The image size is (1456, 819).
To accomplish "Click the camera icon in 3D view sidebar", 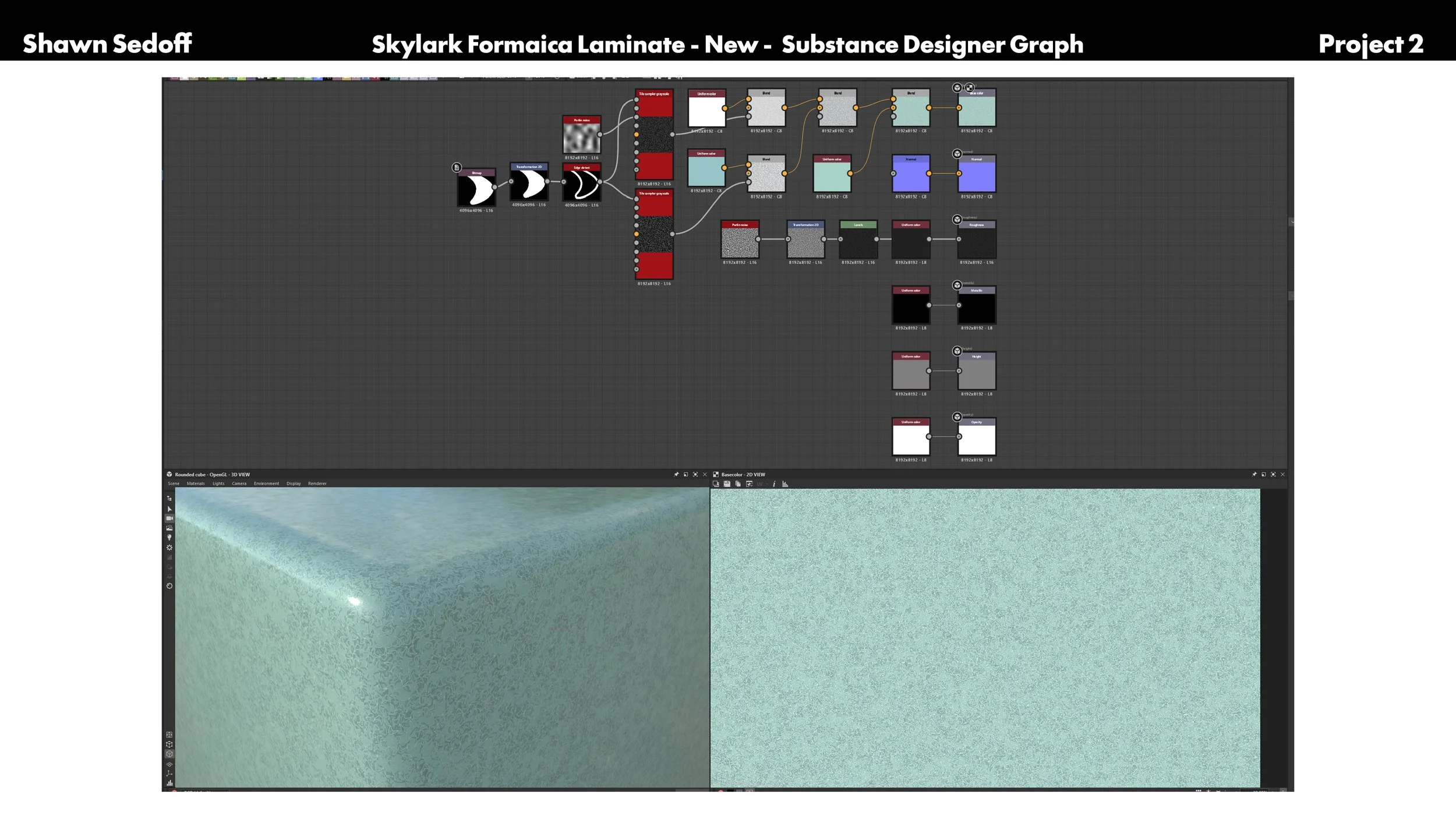I will pos(169,518).
